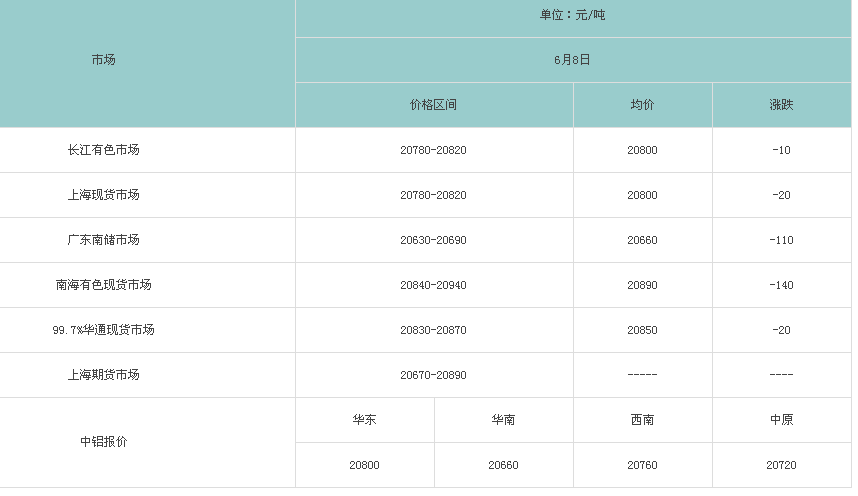Screen dimensions: 858x496
Task: Select the 上海现货市场 row label
Action: click(103, 195)
